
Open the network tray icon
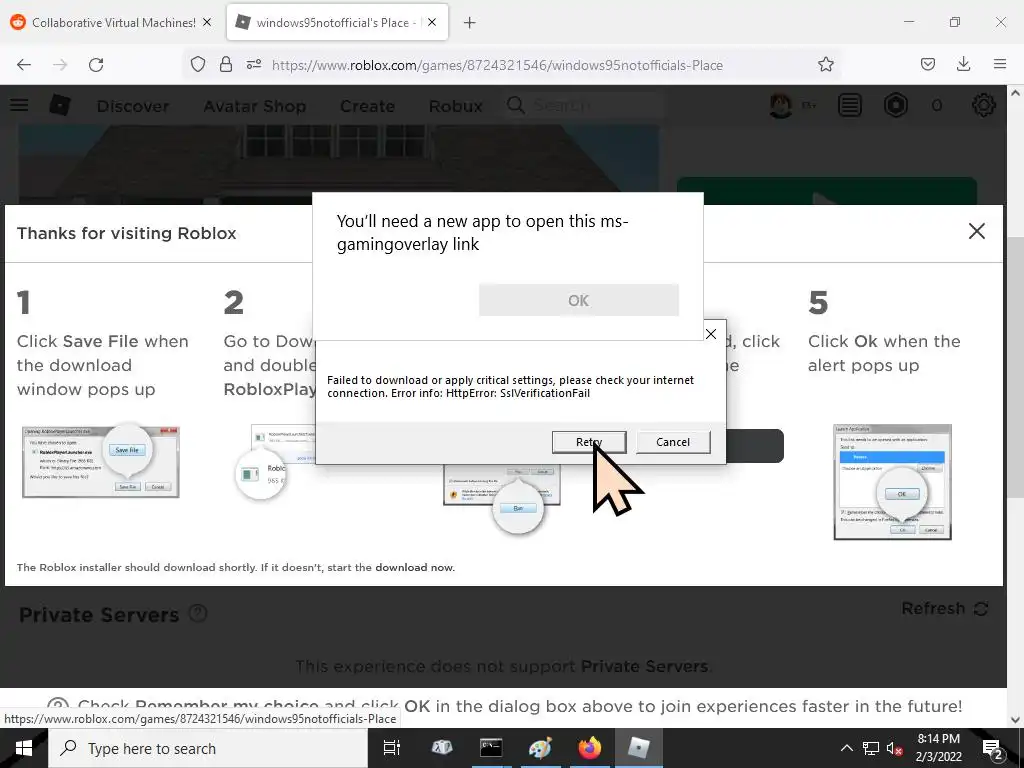[x=871, y=748]
